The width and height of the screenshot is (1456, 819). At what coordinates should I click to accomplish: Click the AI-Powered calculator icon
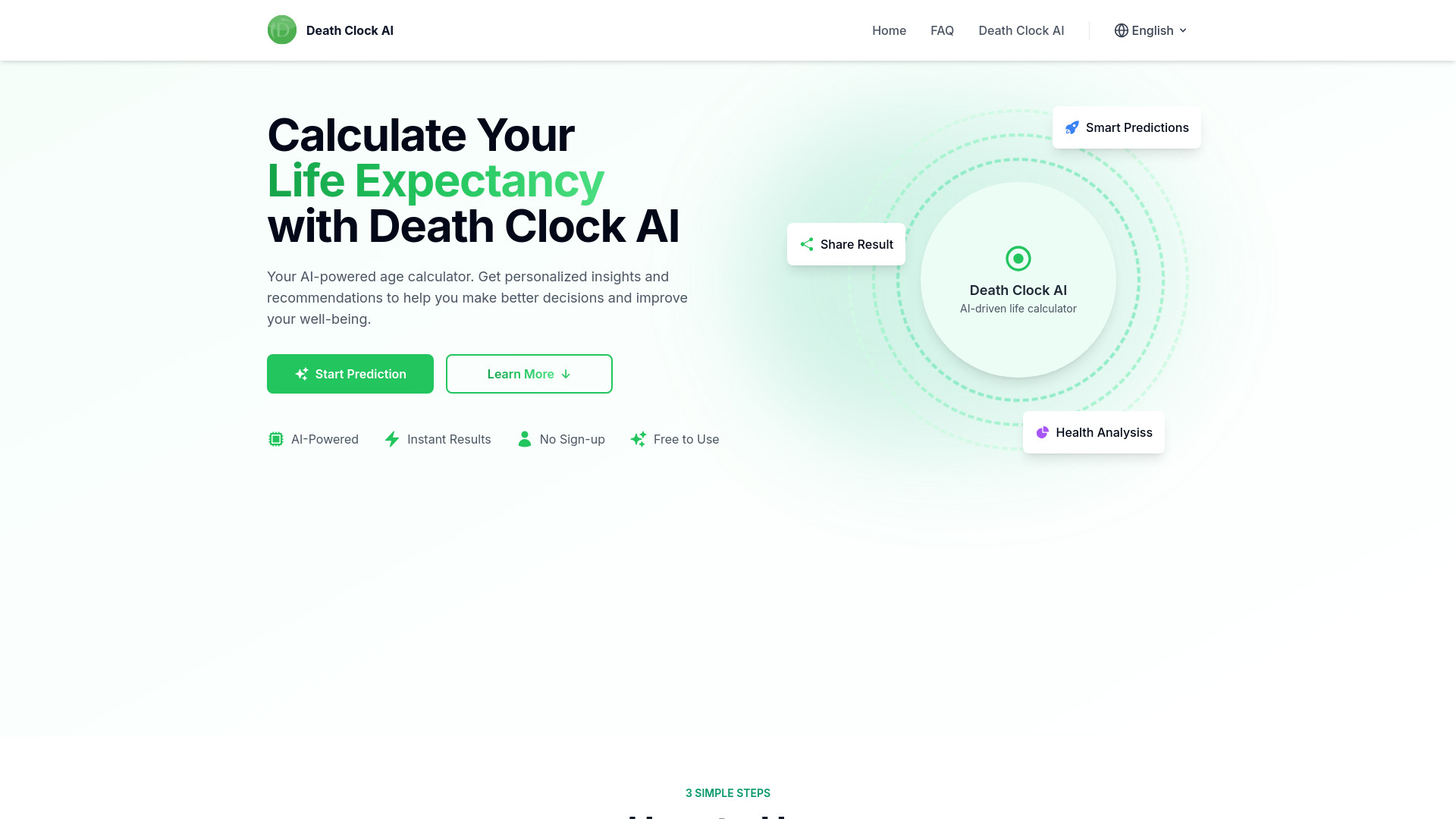[275, 439]
